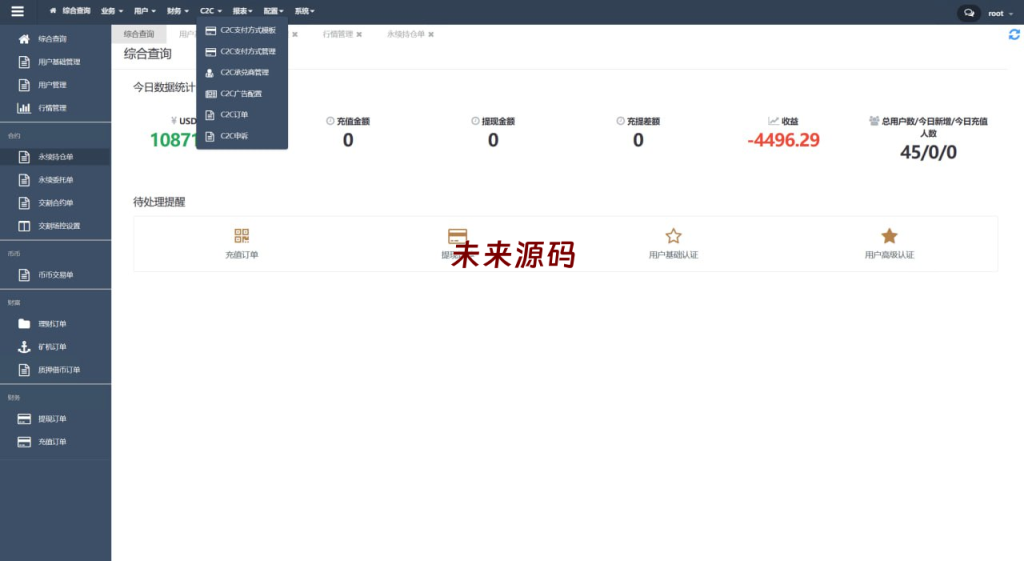Collapse the C2C top menu dropdown
This screenshot has height=561, width=1024.
click(x=211, y=11)
